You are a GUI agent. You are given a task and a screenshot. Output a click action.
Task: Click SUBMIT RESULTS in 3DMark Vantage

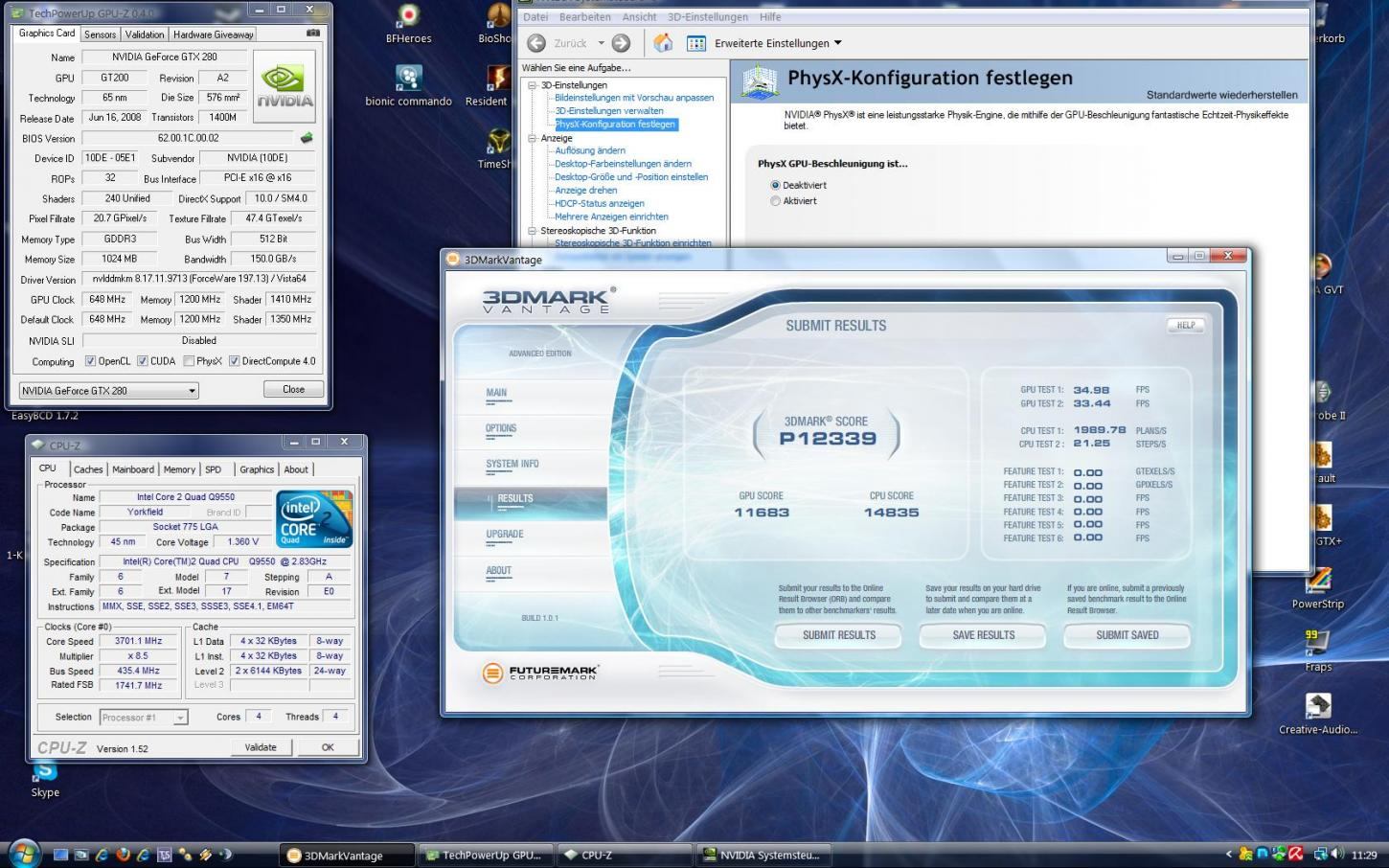839,635
